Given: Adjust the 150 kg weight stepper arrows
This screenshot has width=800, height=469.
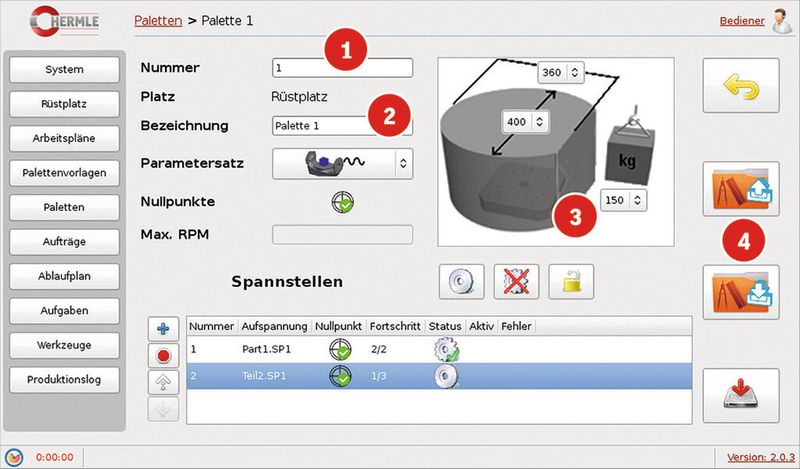Looking at the screenshot, I should click(x=637, y=200).
